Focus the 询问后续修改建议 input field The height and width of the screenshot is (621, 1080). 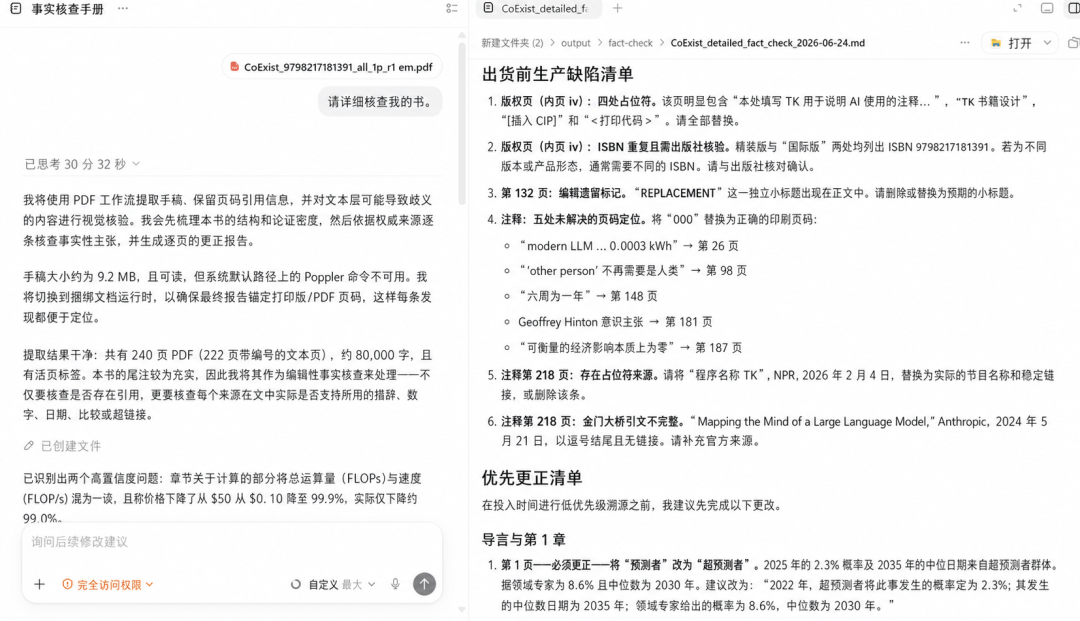click(232, 542)
